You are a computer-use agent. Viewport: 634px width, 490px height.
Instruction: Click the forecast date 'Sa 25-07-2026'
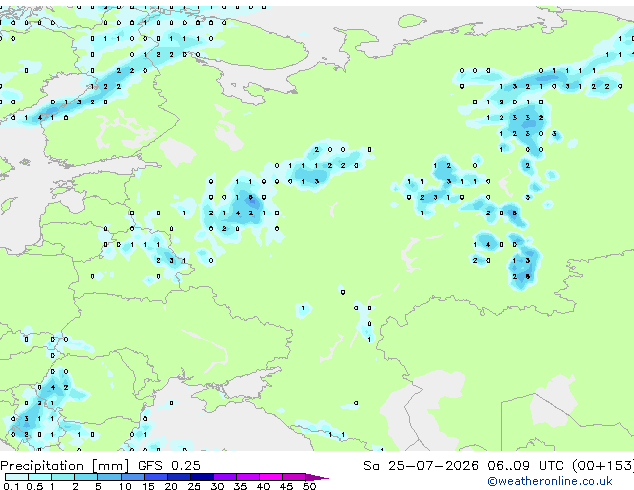pos(421,466)
